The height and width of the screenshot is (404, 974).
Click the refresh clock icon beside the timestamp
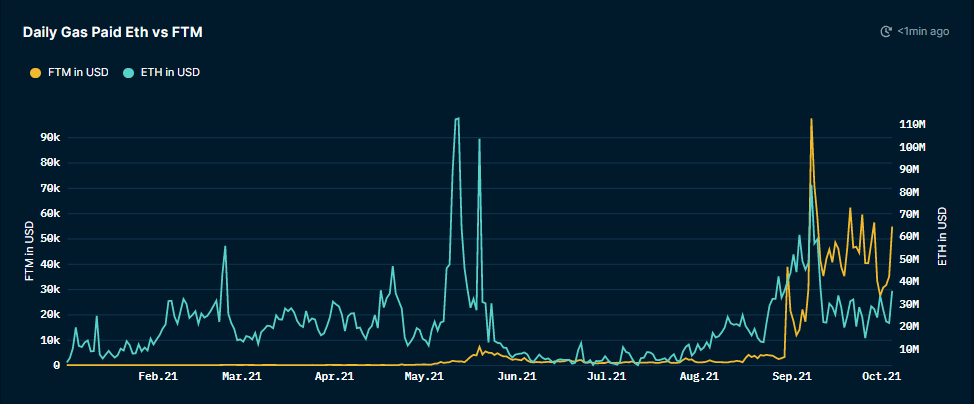point(885,32)
